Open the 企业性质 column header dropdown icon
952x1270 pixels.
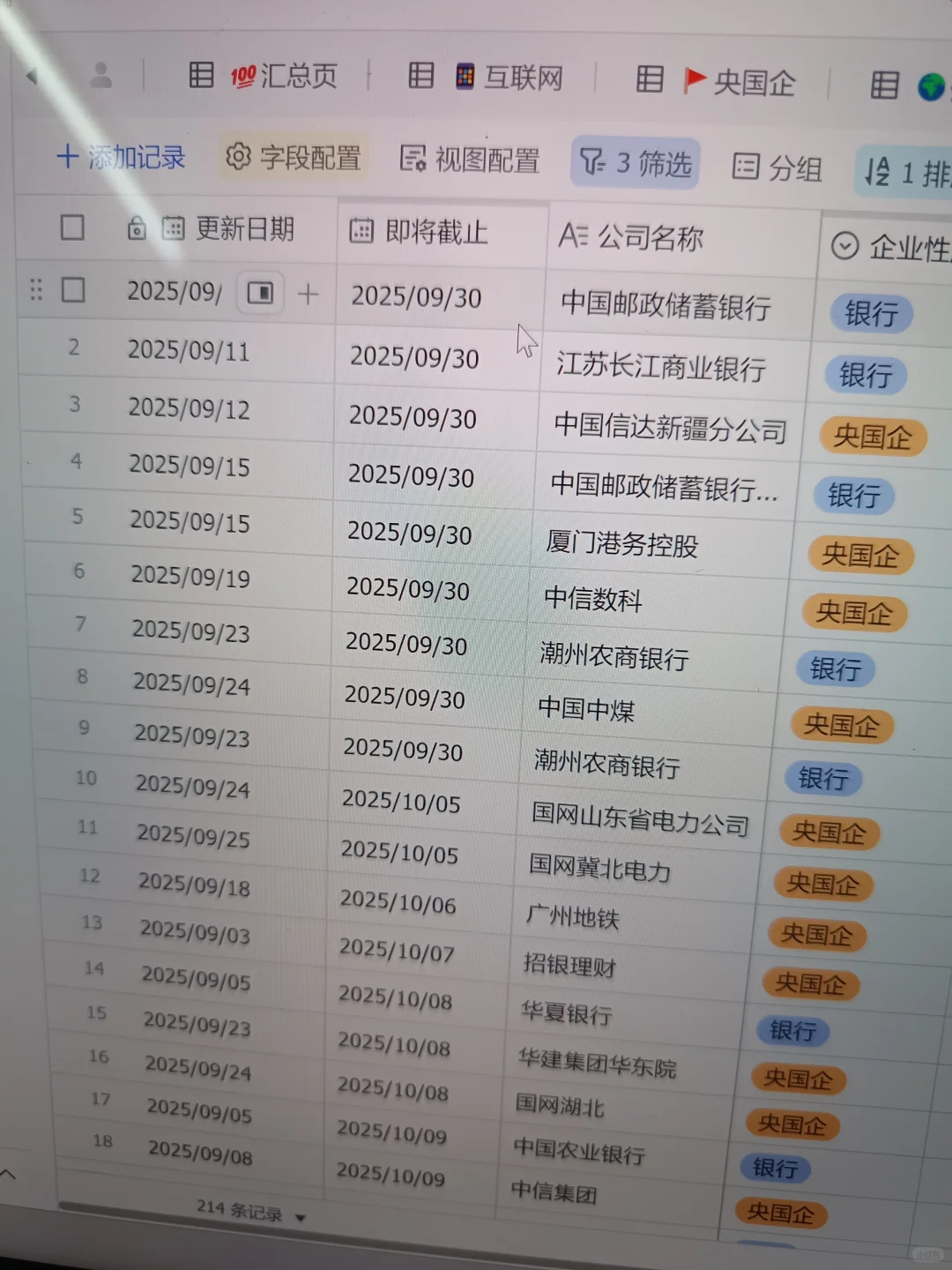pyautogui.click(x=844, y=245)
